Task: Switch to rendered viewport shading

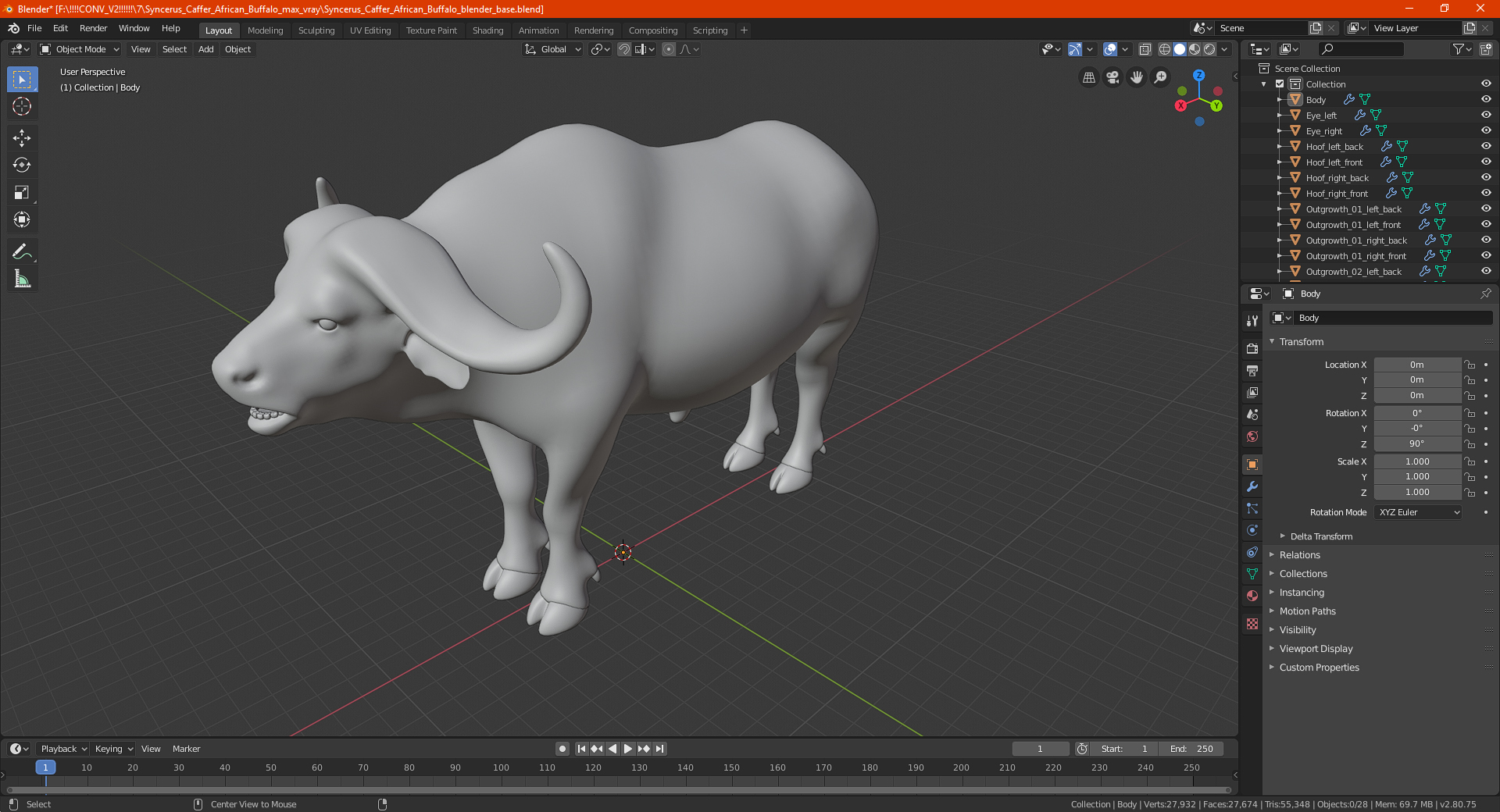Action: pos(1209,49)
